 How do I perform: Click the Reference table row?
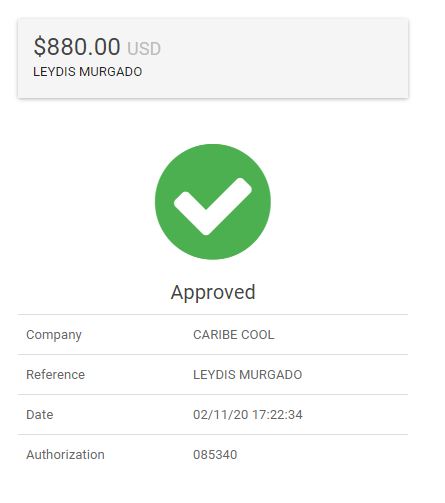213,375
